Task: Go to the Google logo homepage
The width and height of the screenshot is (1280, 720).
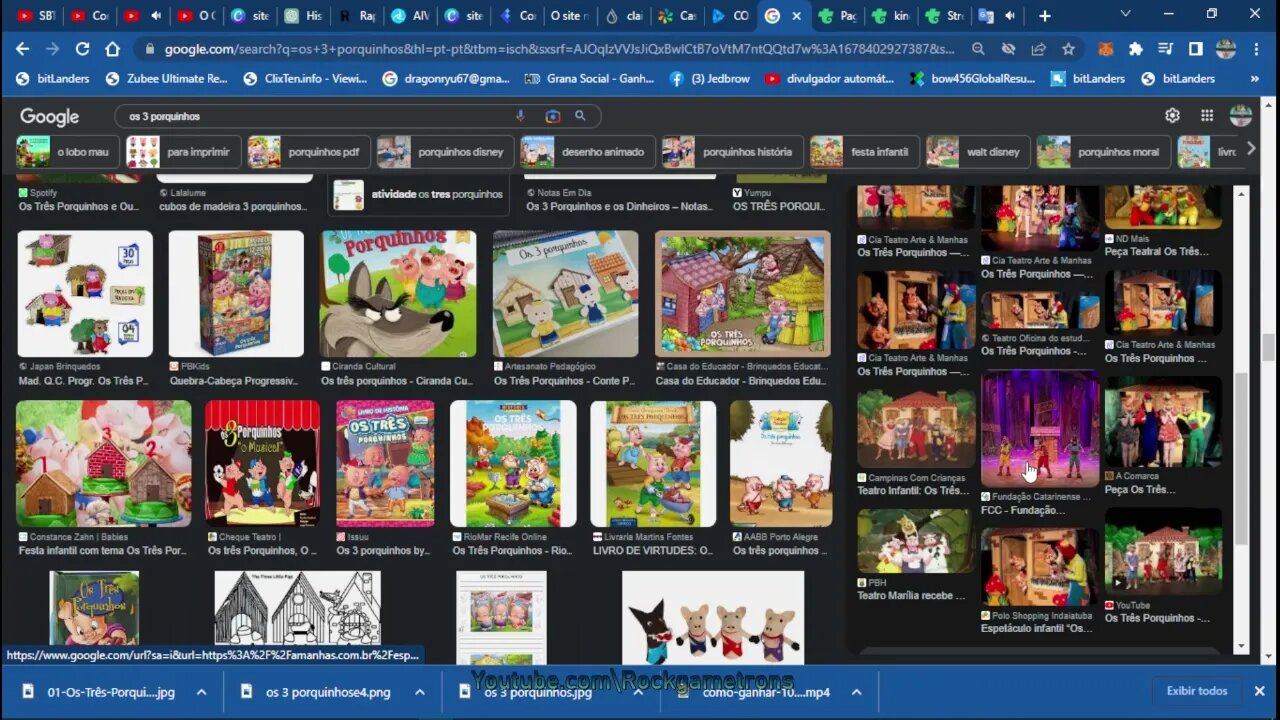Action: (49, 117)
